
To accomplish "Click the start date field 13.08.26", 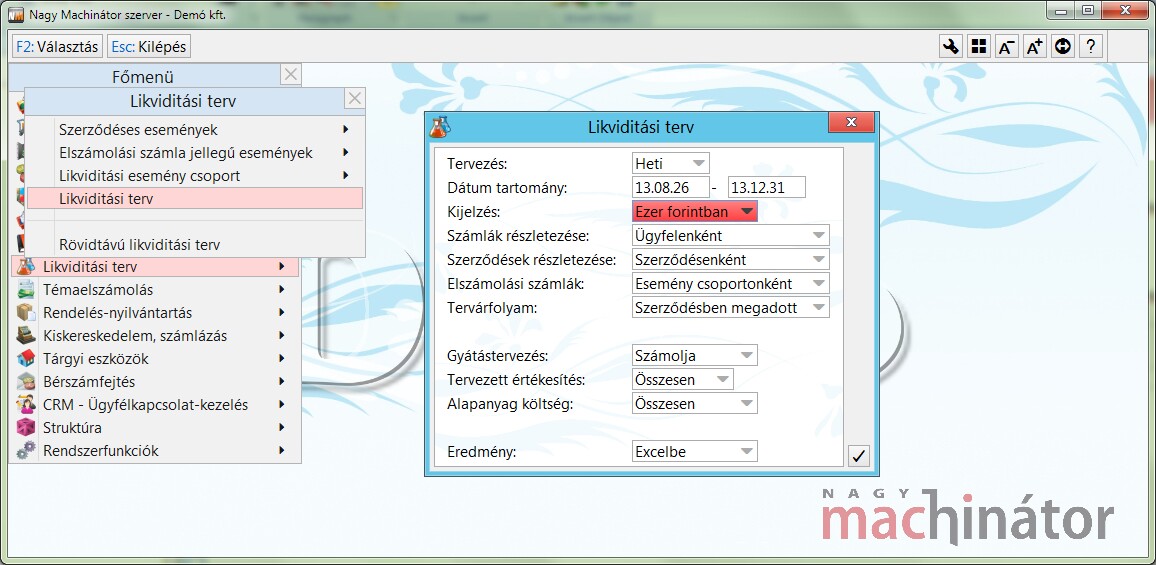I will pyautogui.click(x=670, y=187).
